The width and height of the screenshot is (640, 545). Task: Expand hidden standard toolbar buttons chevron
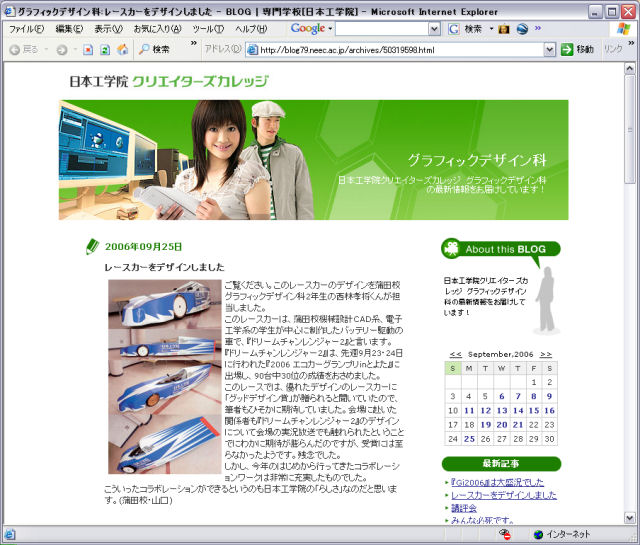193,43
